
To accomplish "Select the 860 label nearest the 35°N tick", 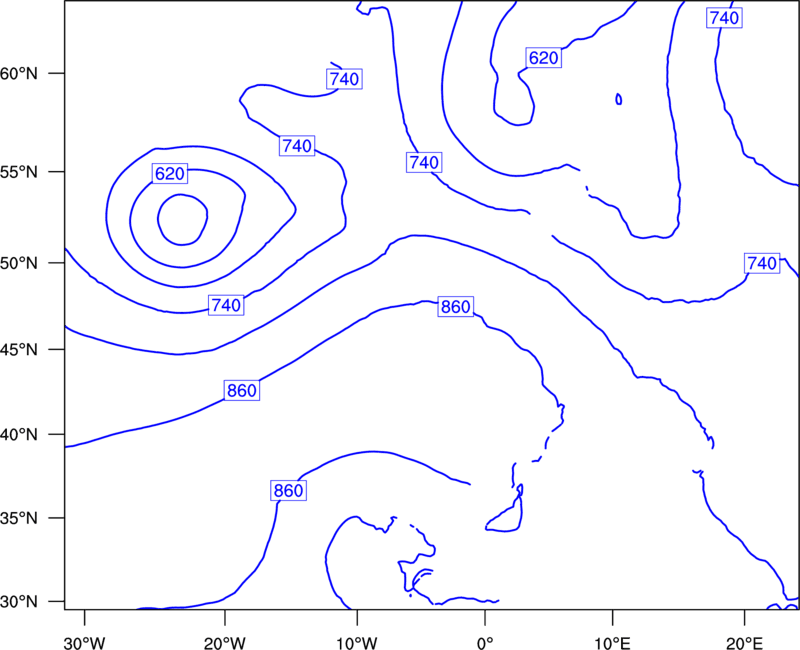I will (289, 490).
